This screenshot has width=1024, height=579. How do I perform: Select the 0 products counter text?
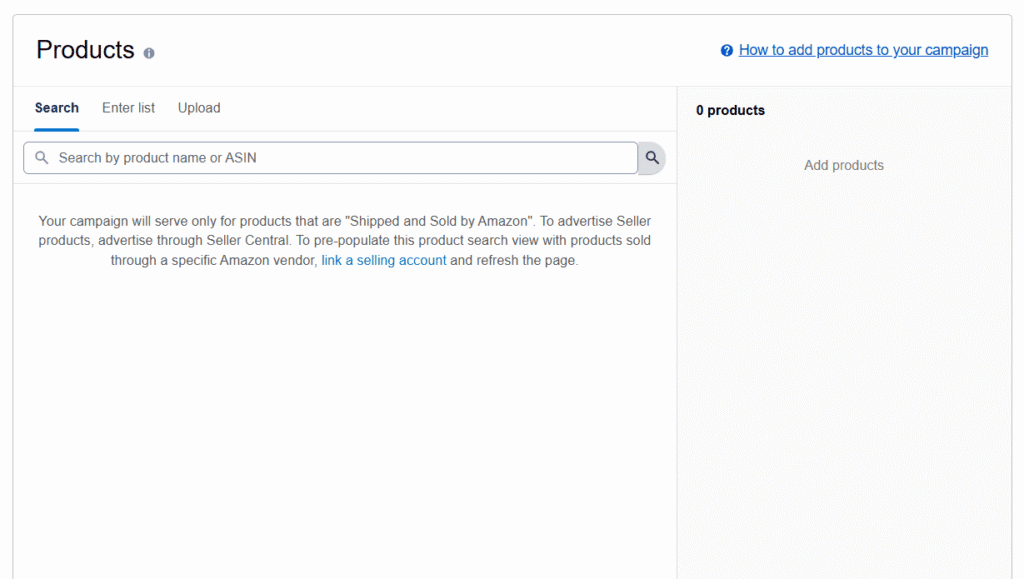(730, 110)
